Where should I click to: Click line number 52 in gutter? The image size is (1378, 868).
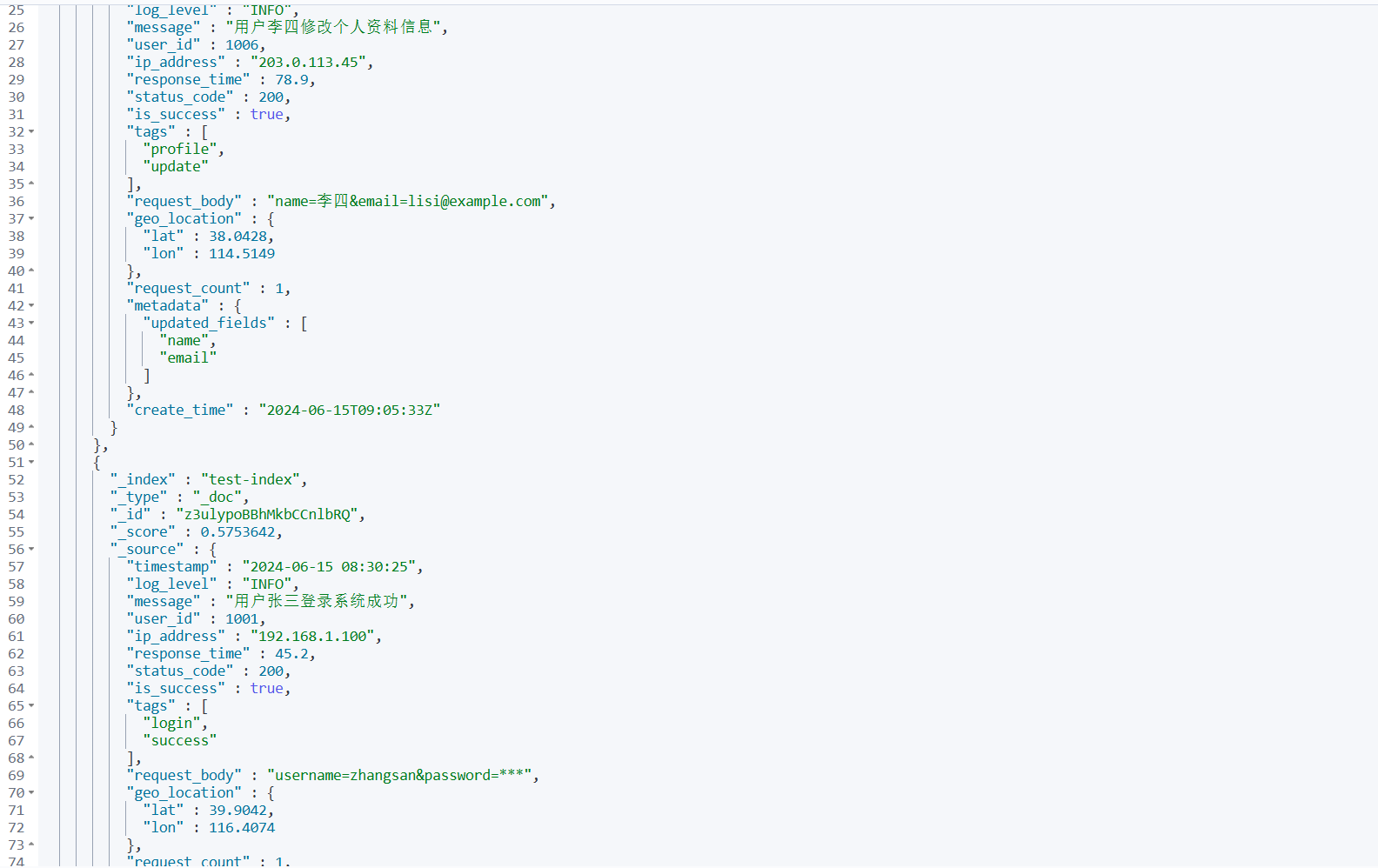(x=17, y=479)
